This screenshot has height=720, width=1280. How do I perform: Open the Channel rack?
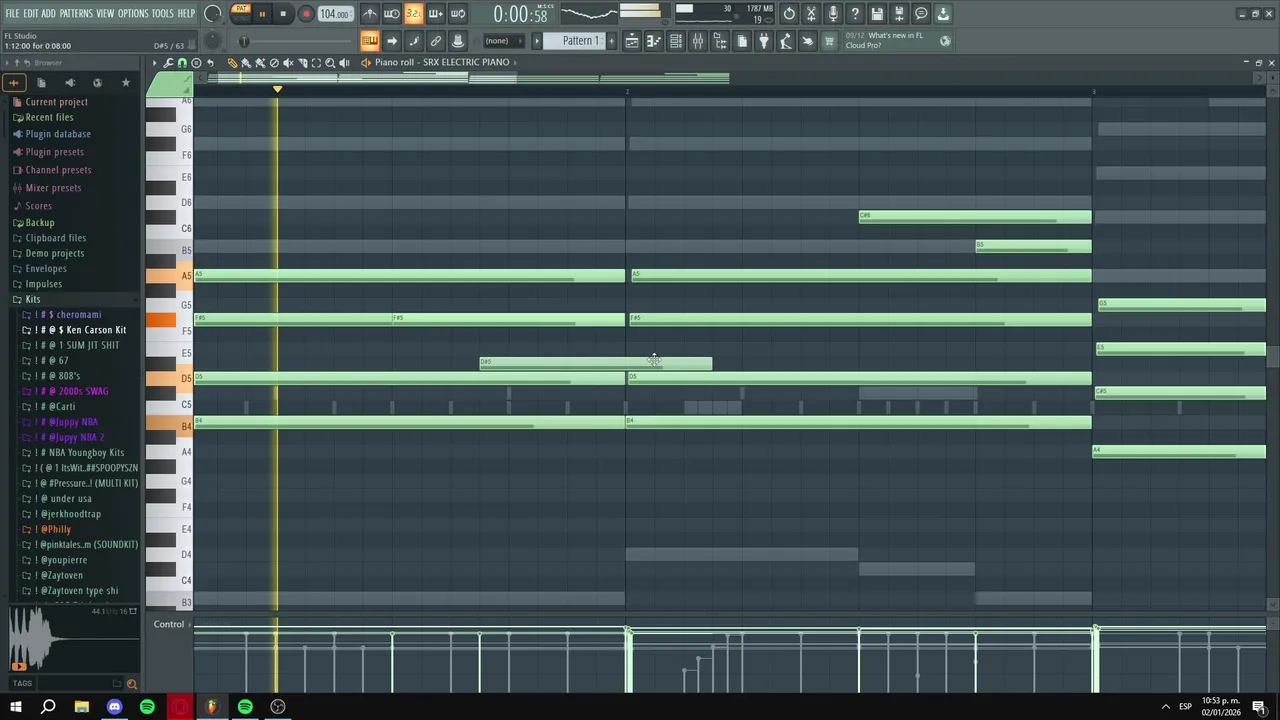click(676, 41)
